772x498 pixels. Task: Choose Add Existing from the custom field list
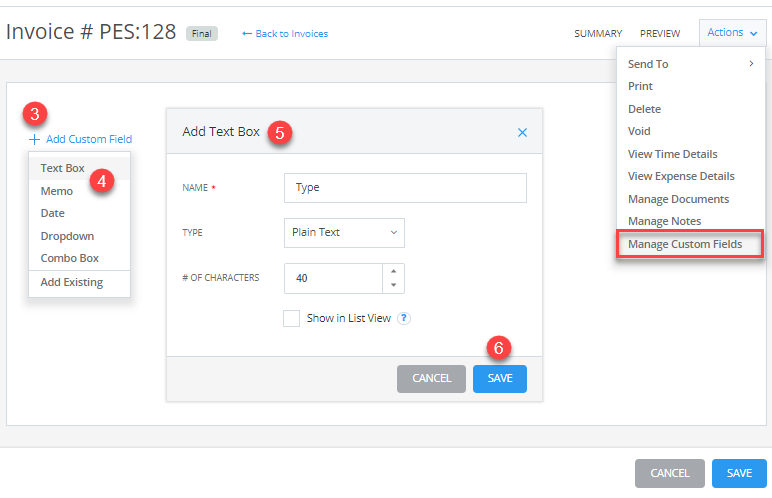point(79,282)
